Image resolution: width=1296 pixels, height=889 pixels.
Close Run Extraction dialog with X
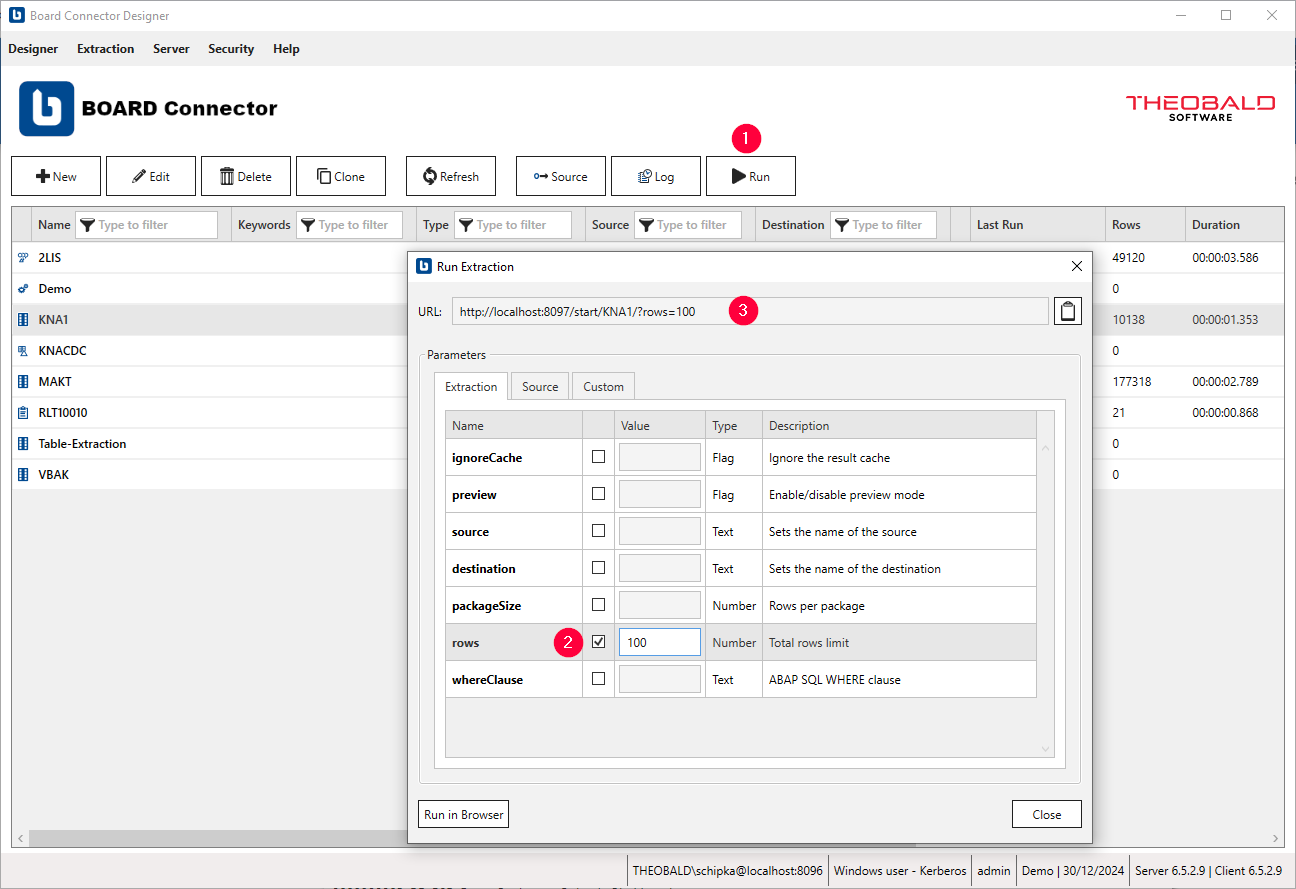[1076, 267]
